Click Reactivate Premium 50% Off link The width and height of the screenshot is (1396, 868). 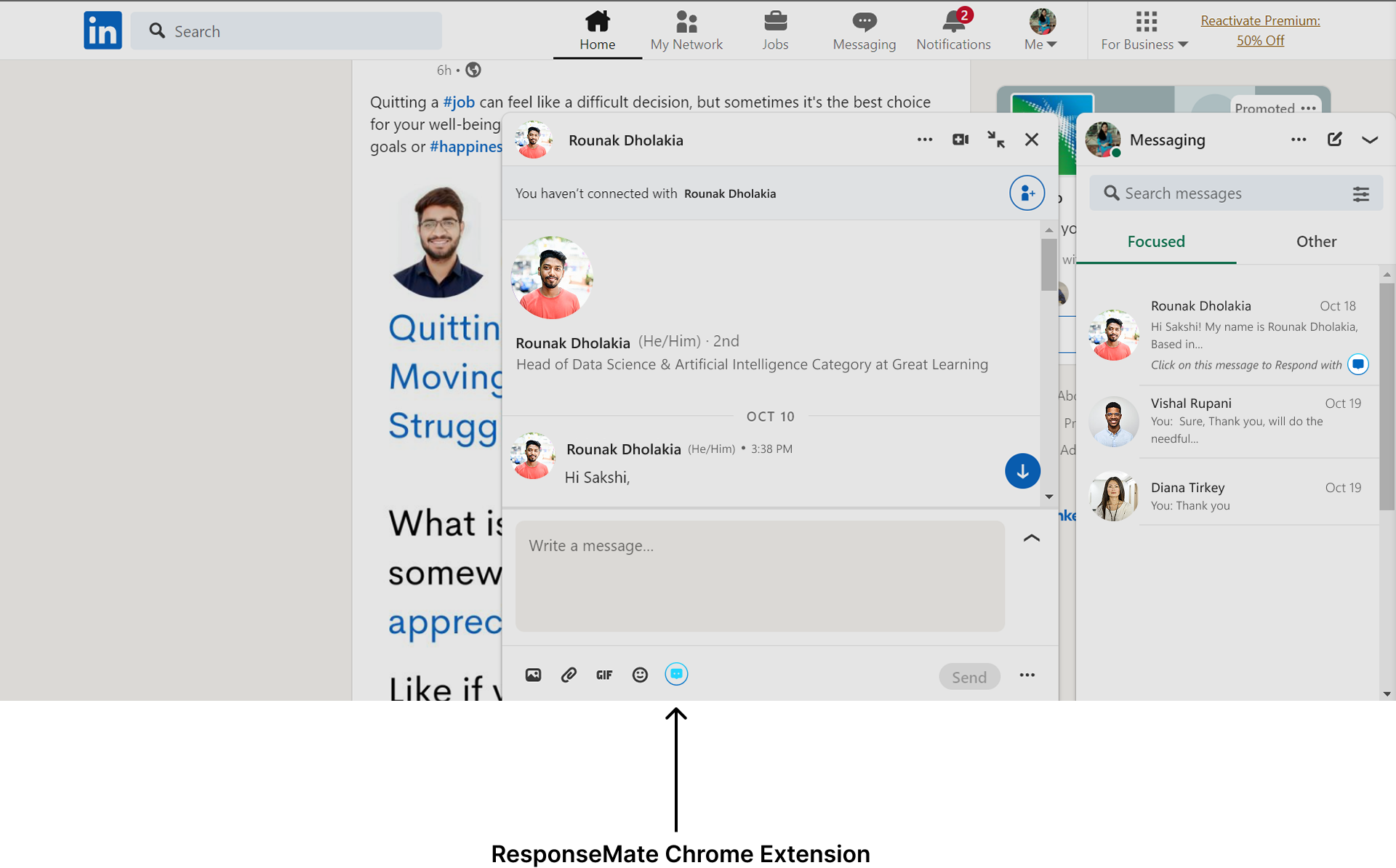(1260, 31)
